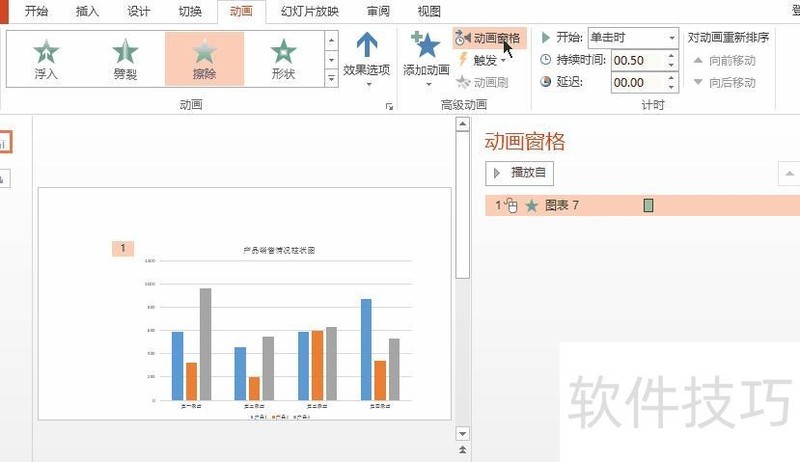Screen dimensions: 800x462
Task: Switch to the 开始 (Home) tab
Action: tap(36, 11)
